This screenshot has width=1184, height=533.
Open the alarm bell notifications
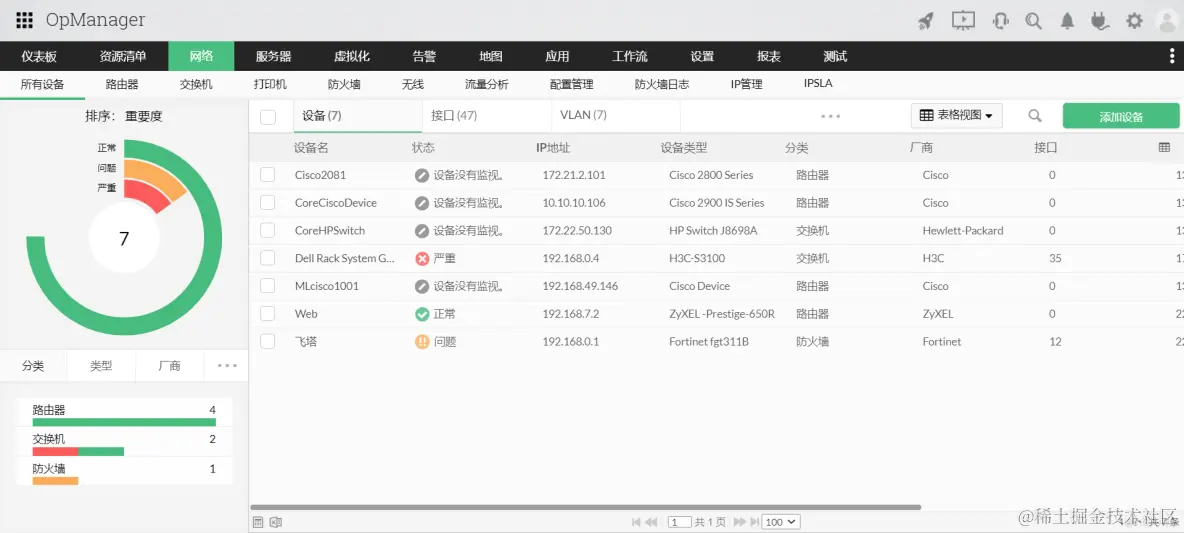coord(1067,21)
